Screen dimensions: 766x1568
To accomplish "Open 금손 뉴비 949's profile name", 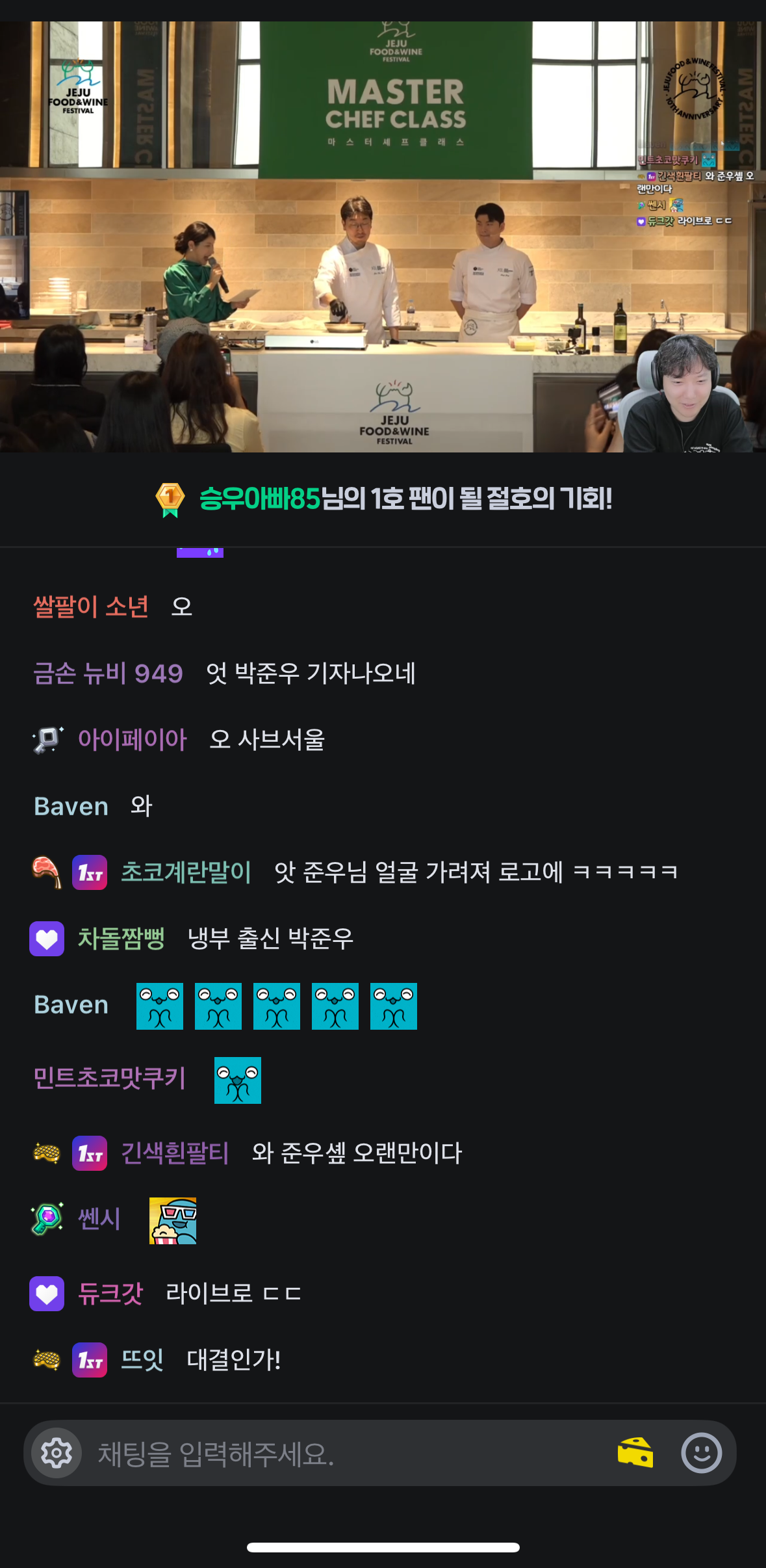I will click(x=108, y=673).
